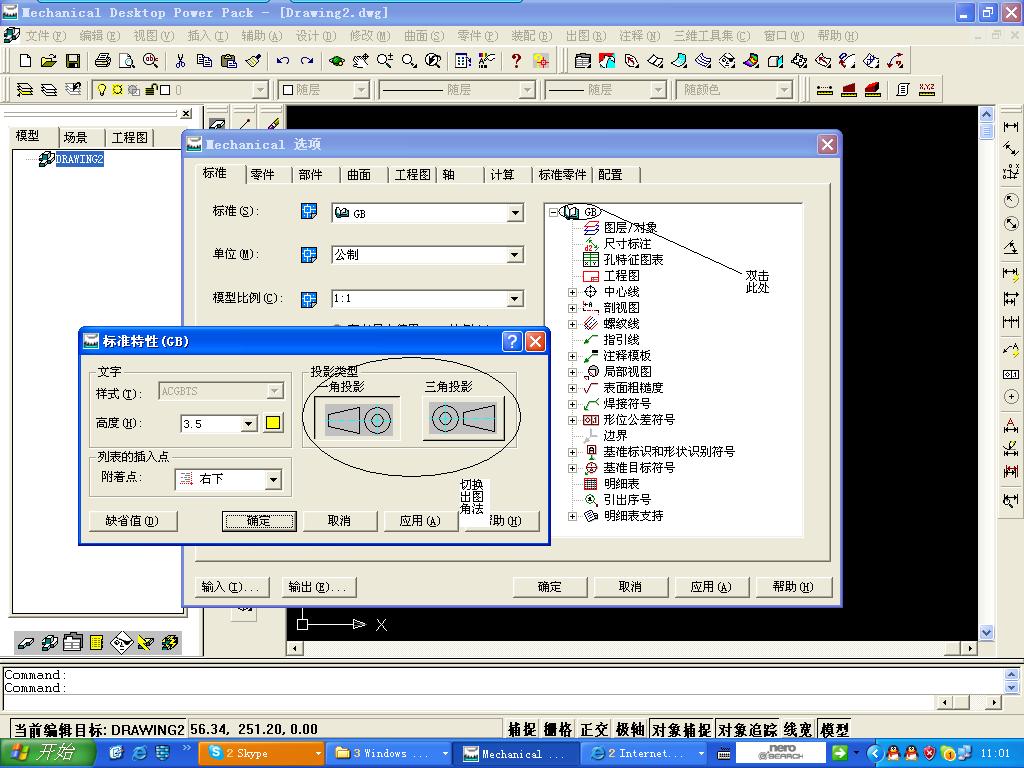Select DRAWING2 node in browser tree
Image resolution: width=1024 pixels, height=768 pixels.
79,159
